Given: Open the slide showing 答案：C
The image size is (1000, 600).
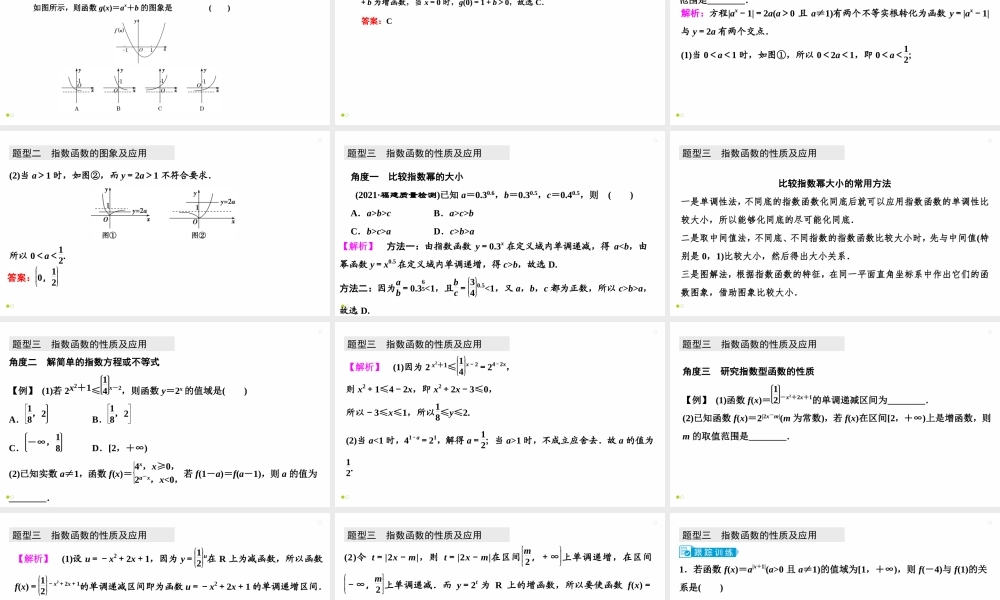Looking at the screenshot, I should [x=499, y=62].
